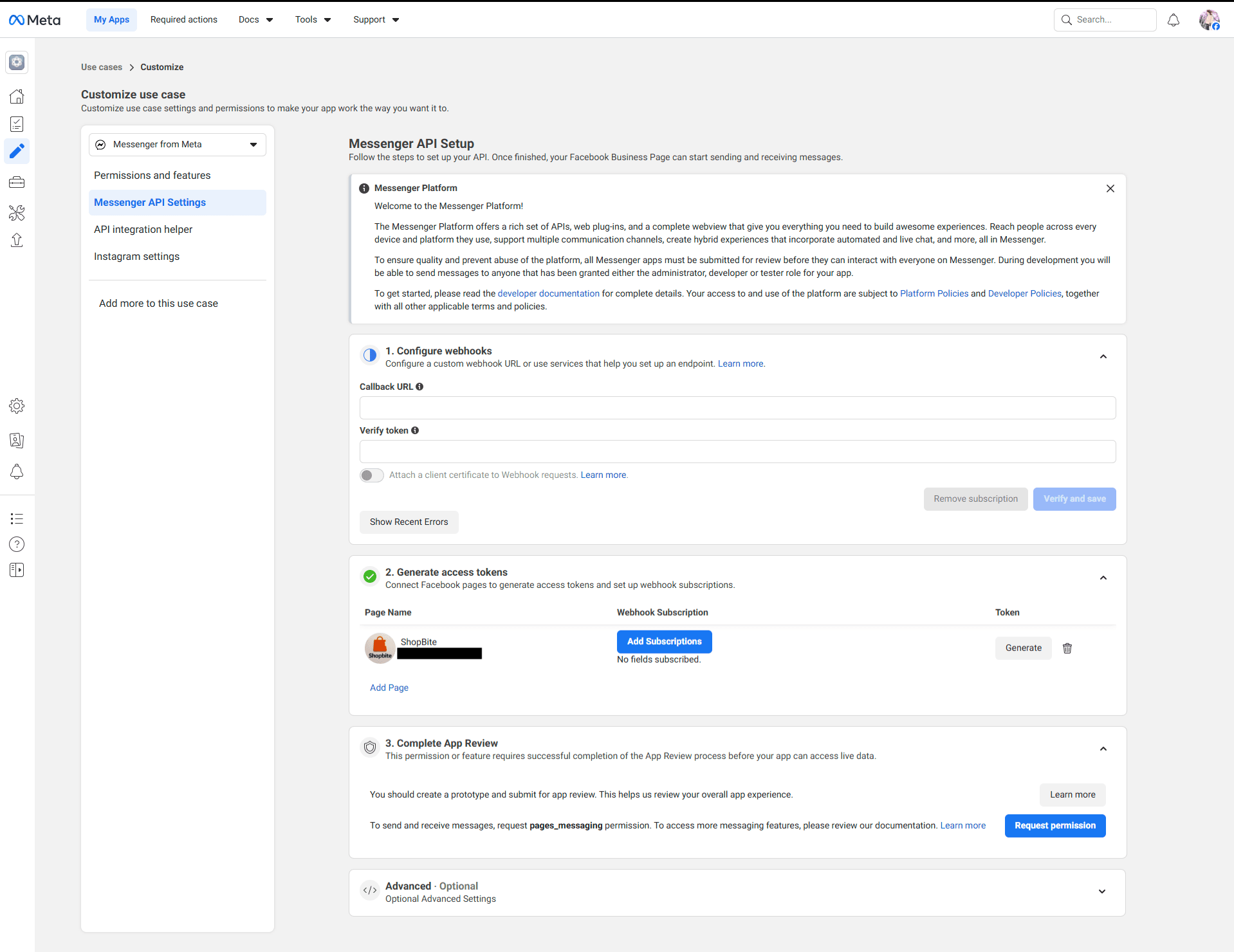This screenshot has width=1234, height=952.
Task: Click the Publish upload arrow icon
Action: click(x=17, y=239)
